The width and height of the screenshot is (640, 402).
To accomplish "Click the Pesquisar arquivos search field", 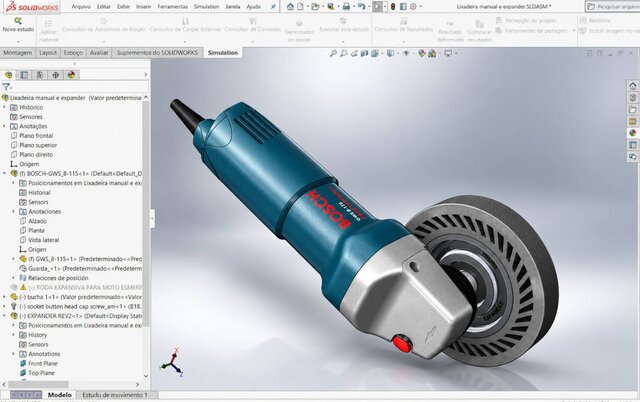I will 613,7.
